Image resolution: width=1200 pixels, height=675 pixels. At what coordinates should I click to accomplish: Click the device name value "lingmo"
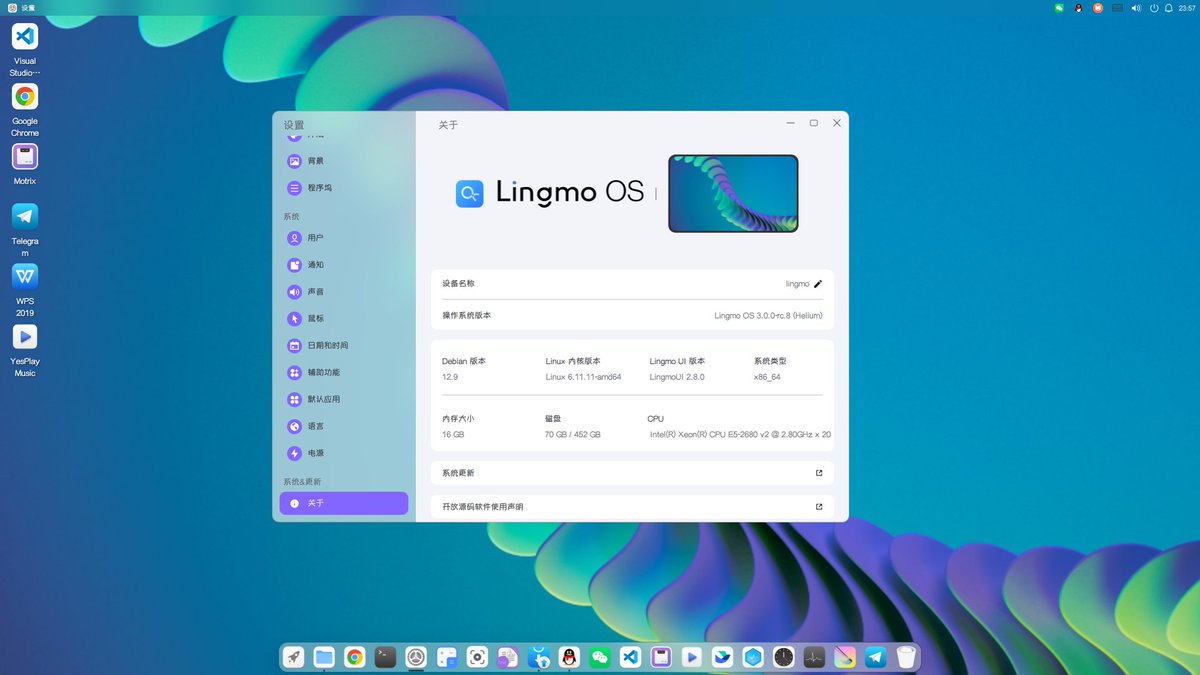point(797,284)
